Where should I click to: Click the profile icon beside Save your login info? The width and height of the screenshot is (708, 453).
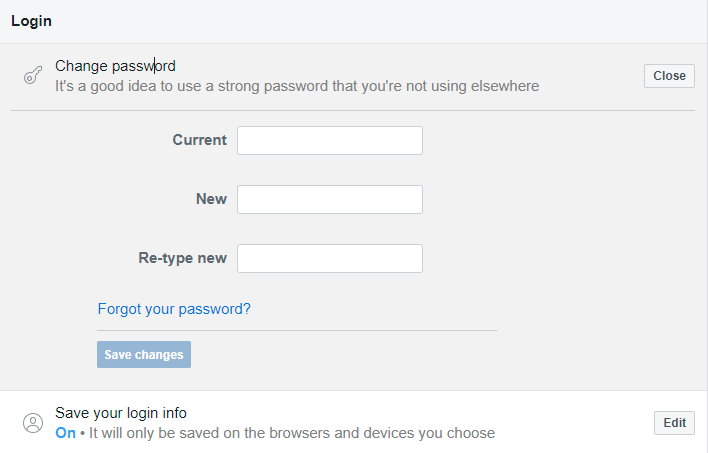[33, 423]
